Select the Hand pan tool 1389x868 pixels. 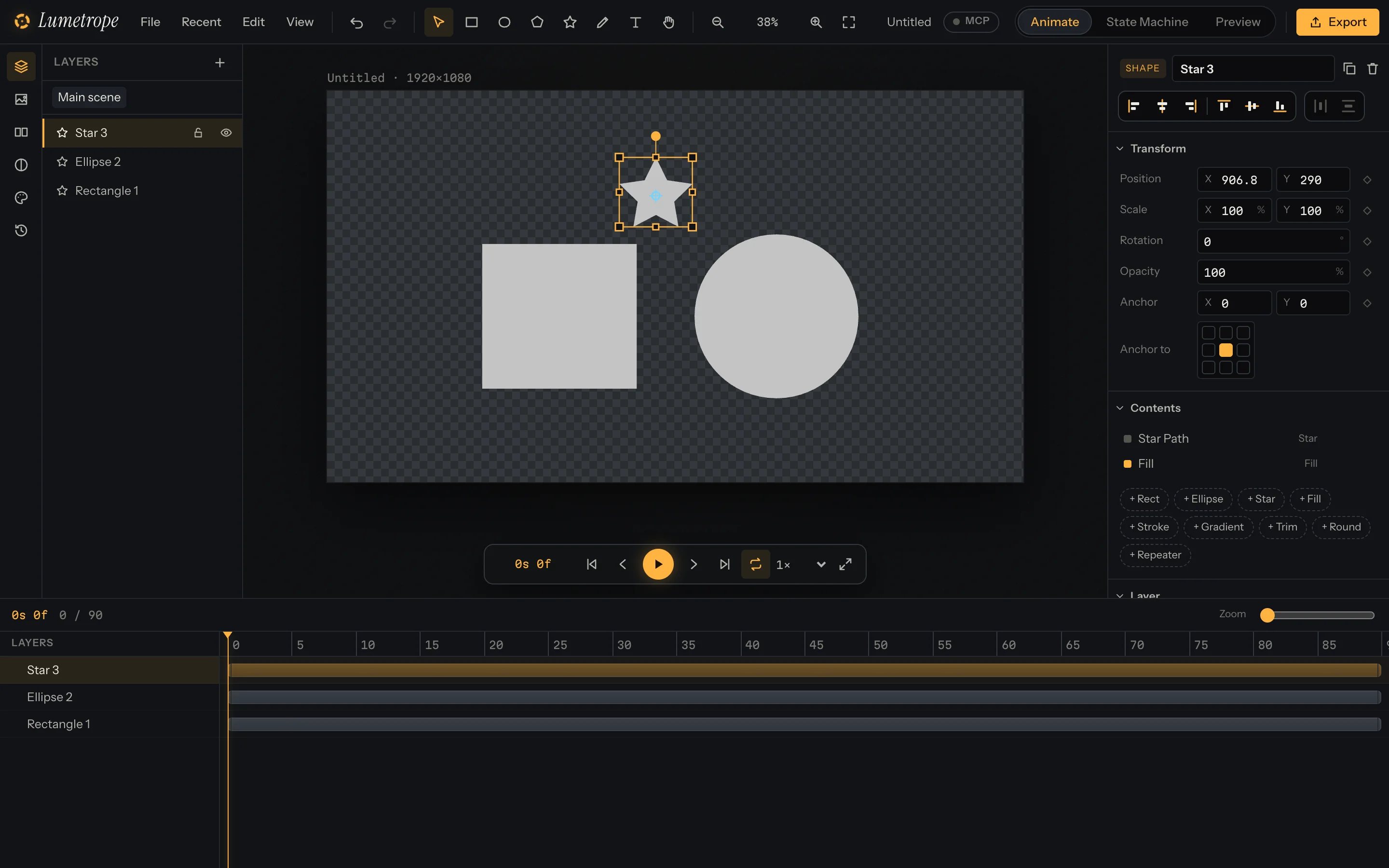tap(668, 22)
